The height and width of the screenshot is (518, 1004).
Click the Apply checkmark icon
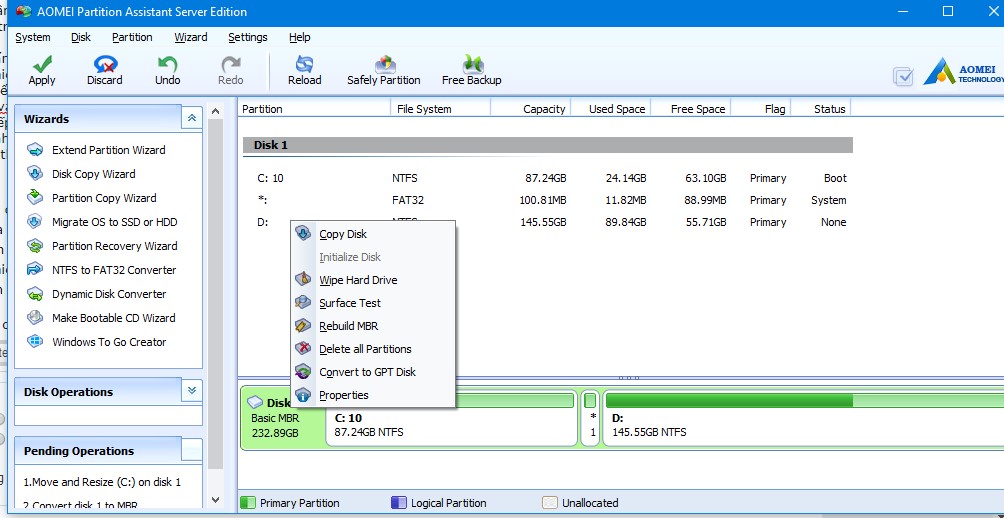pyautogui.click(x=42, y=64)
